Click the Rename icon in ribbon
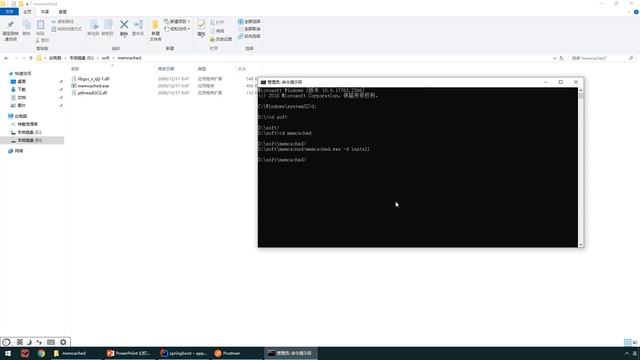 click(x=138, y=28)
